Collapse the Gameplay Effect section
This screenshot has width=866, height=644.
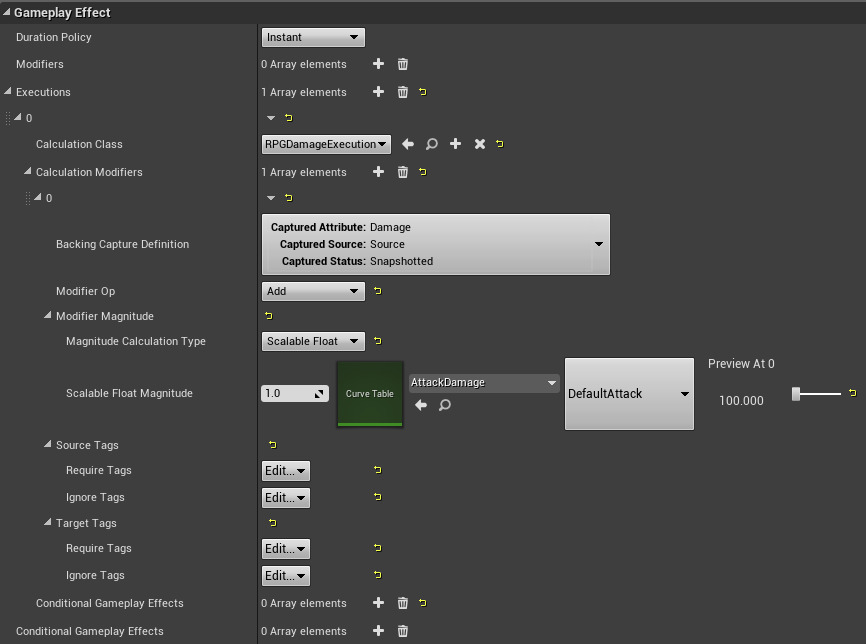pos(7,13)
